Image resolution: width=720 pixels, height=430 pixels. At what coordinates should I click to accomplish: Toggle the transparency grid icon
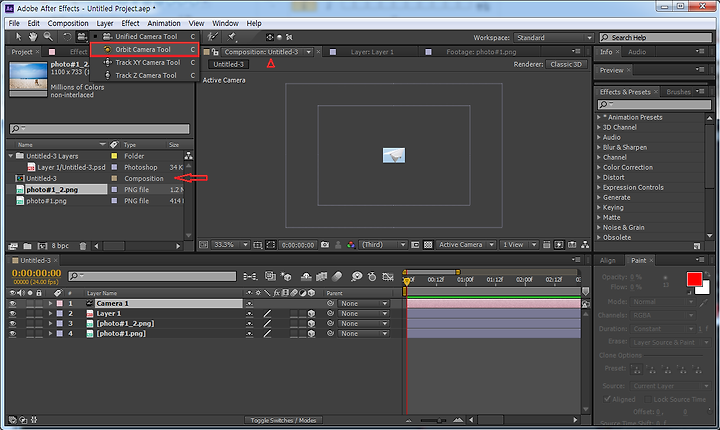pos(428,245)
